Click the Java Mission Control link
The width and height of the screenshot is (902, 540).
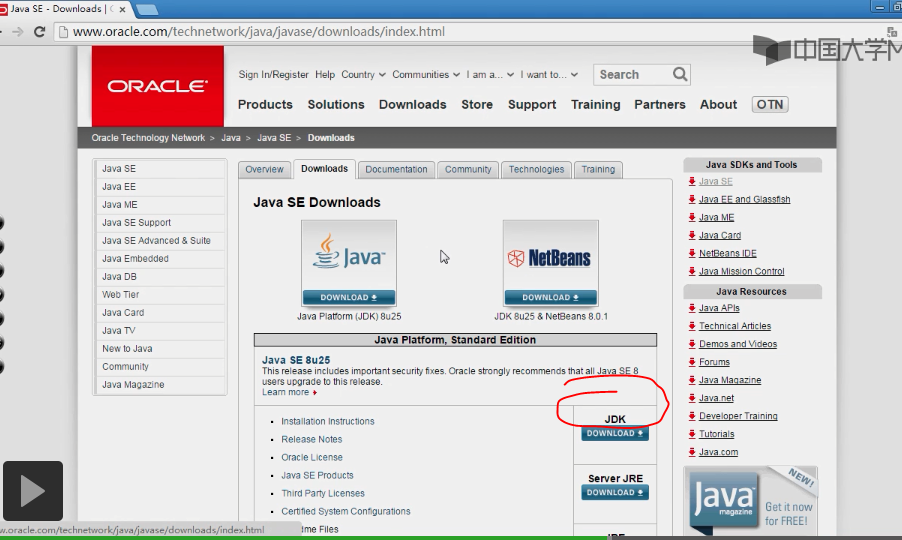click(742, 271)
